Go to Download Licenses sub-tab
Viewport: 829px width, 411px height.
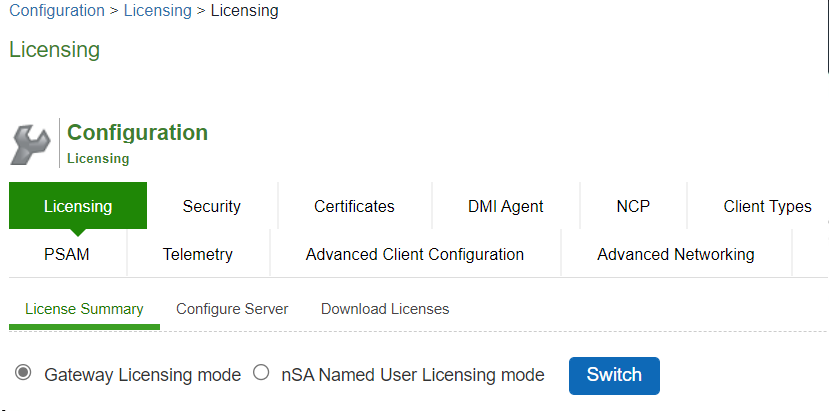[385, 309]
